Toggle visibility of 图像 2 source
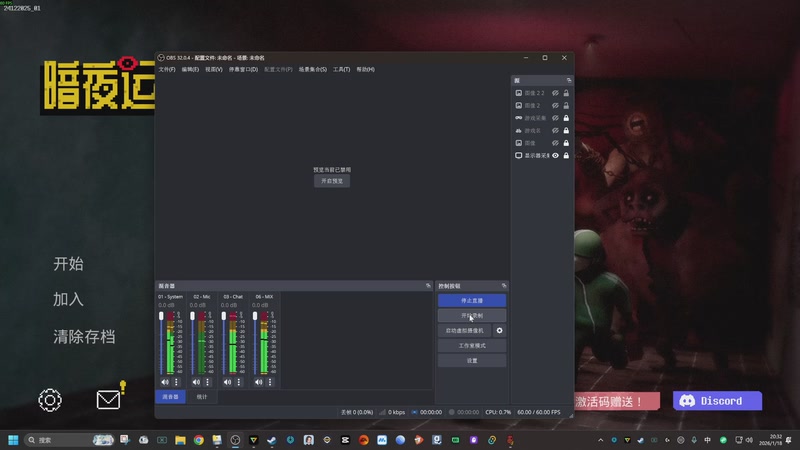Image resolution: width=800 pixels, height=450 pixels. [555, 106]
